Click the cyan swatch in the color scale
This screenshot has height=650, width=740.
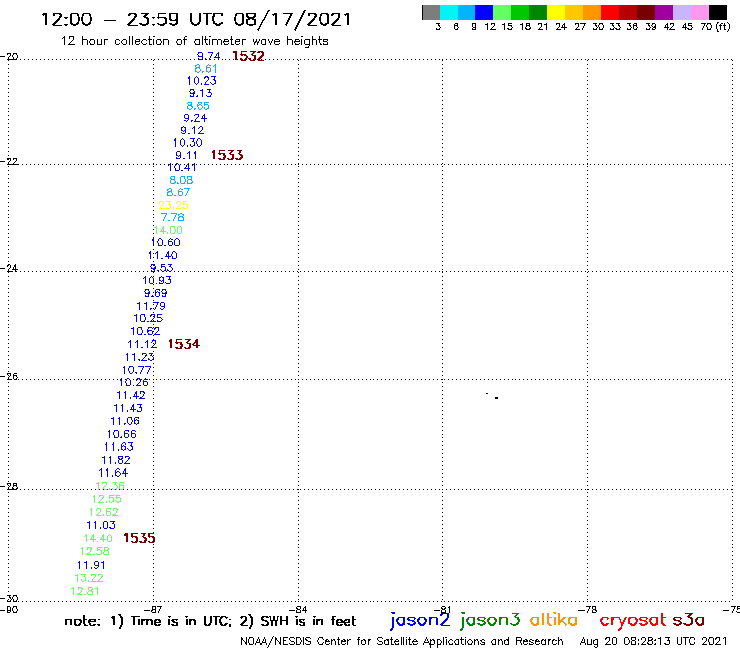tap(449, 12)
